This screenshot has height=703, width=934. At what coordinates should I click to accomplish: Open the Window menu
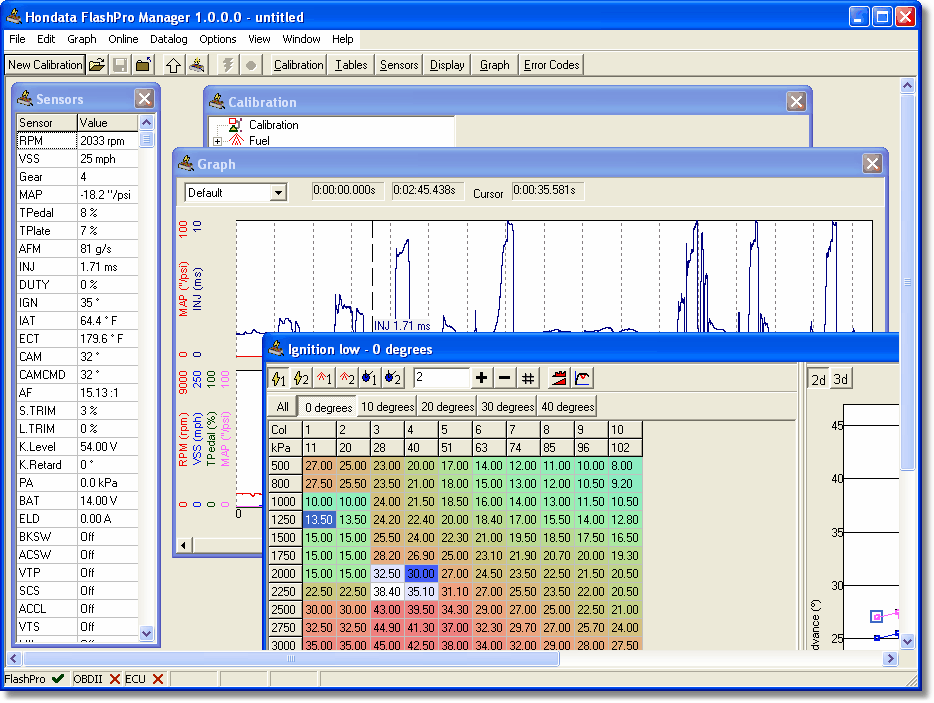(x=301, y=39)
